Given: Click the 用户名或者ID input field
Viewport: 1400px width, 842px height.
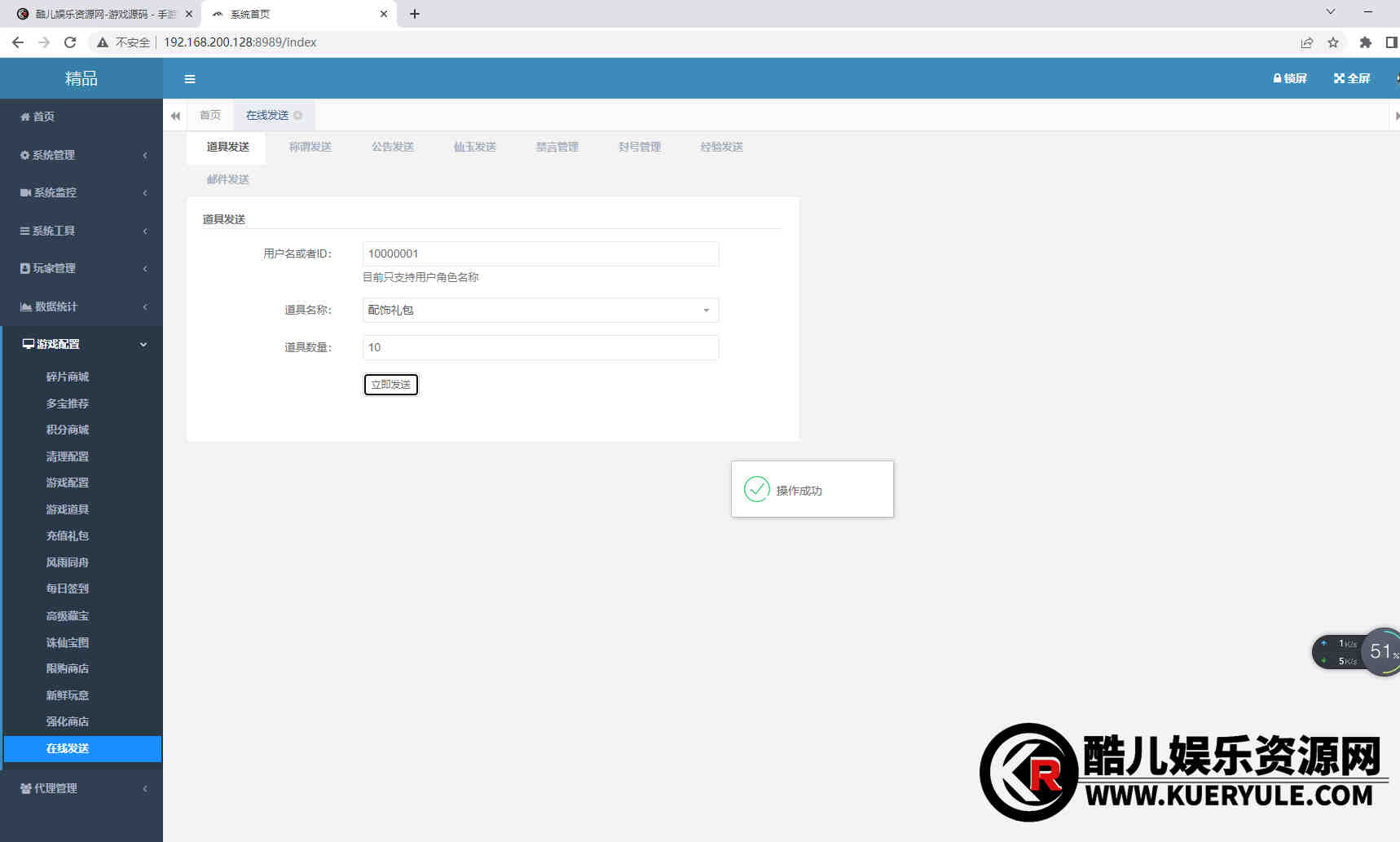Looking at the screenshot, I should coord(540,253).
